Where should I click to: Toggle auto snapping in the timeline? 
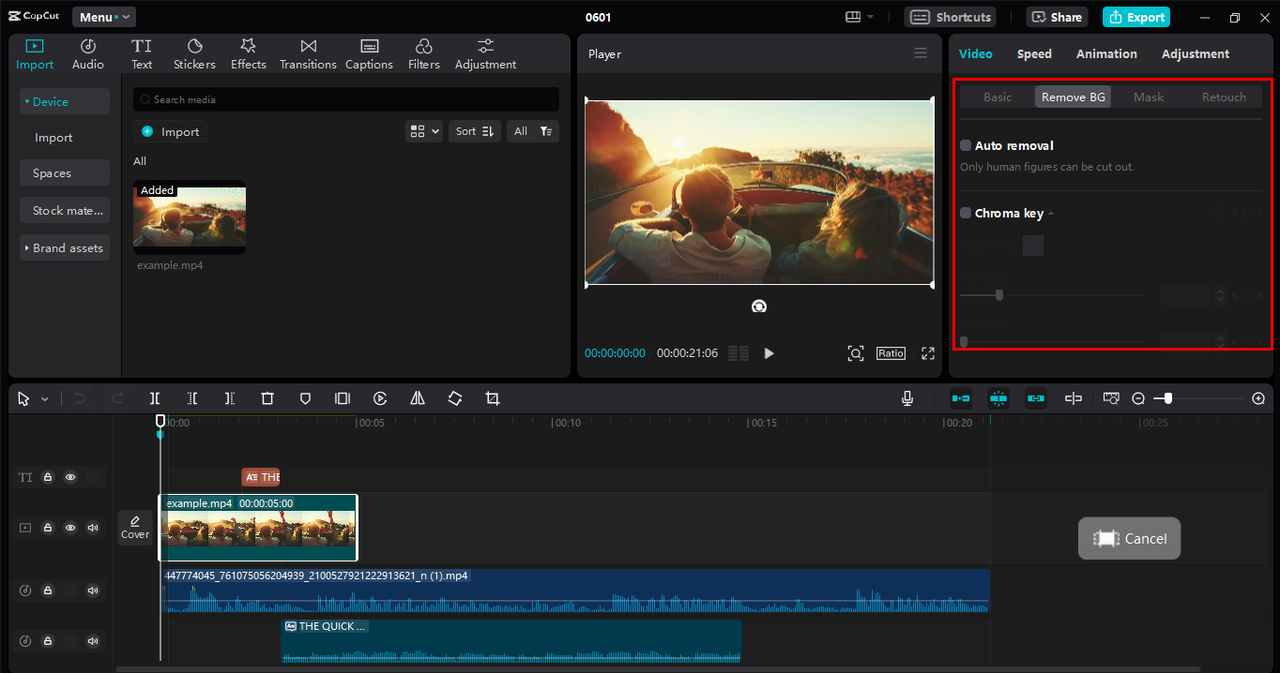click(998, 398)
